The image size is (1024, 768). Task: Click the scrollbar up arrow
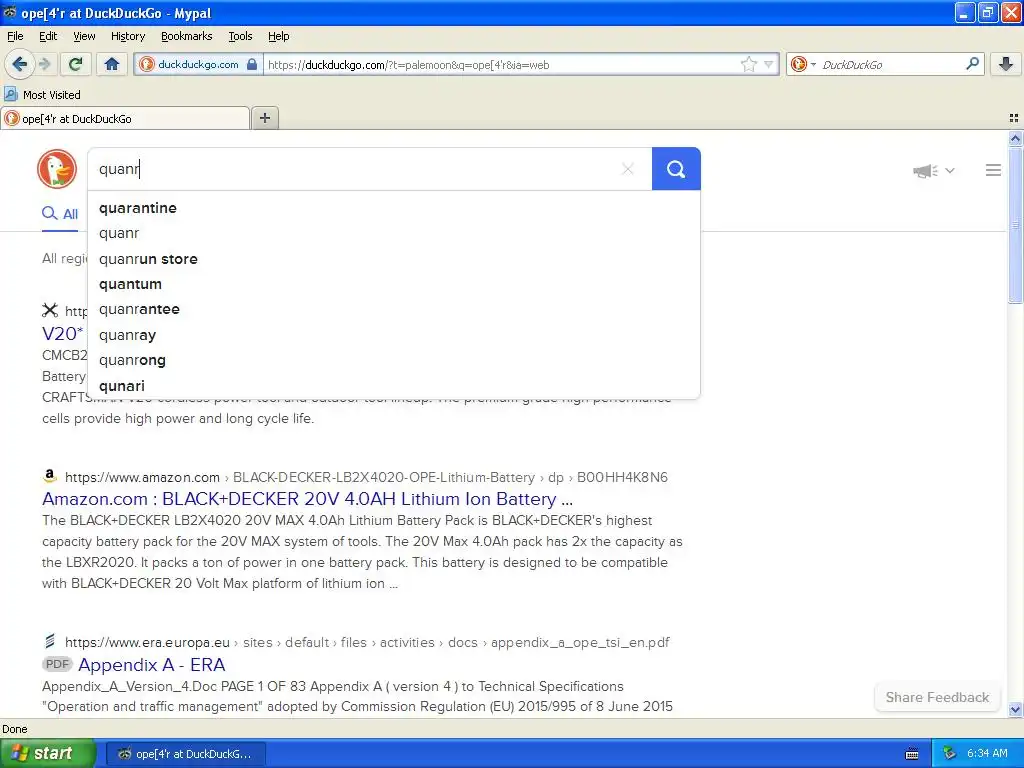[1015, 138]
